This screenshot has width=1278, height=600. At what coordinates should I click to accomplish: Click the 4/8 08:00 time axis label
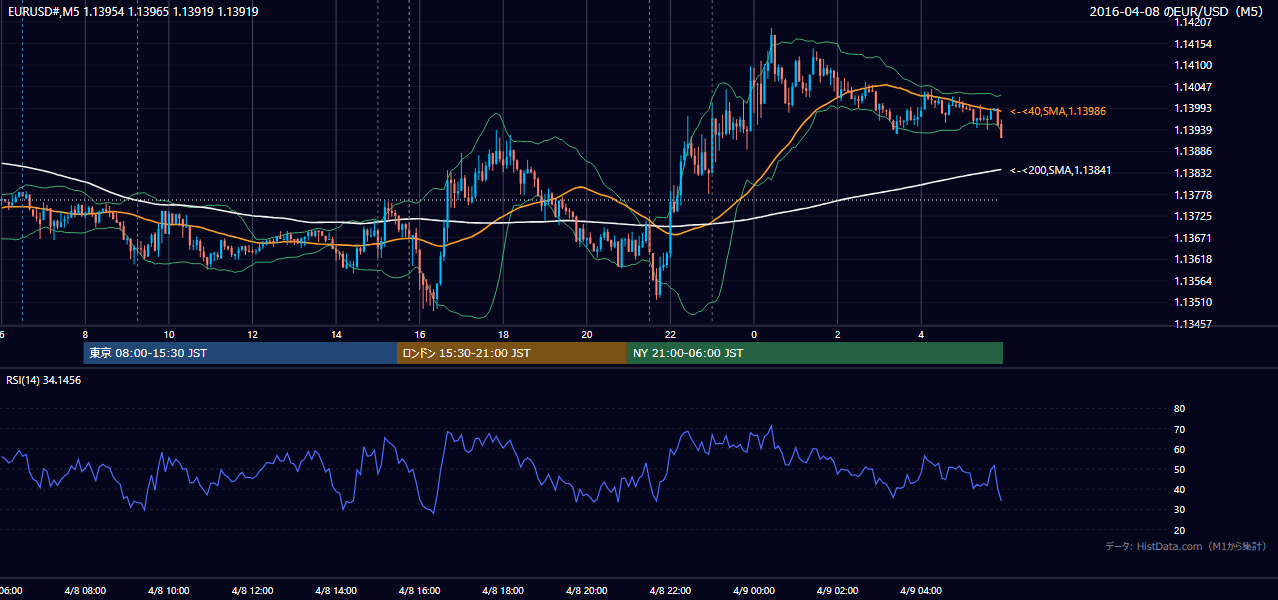point(85,591)
